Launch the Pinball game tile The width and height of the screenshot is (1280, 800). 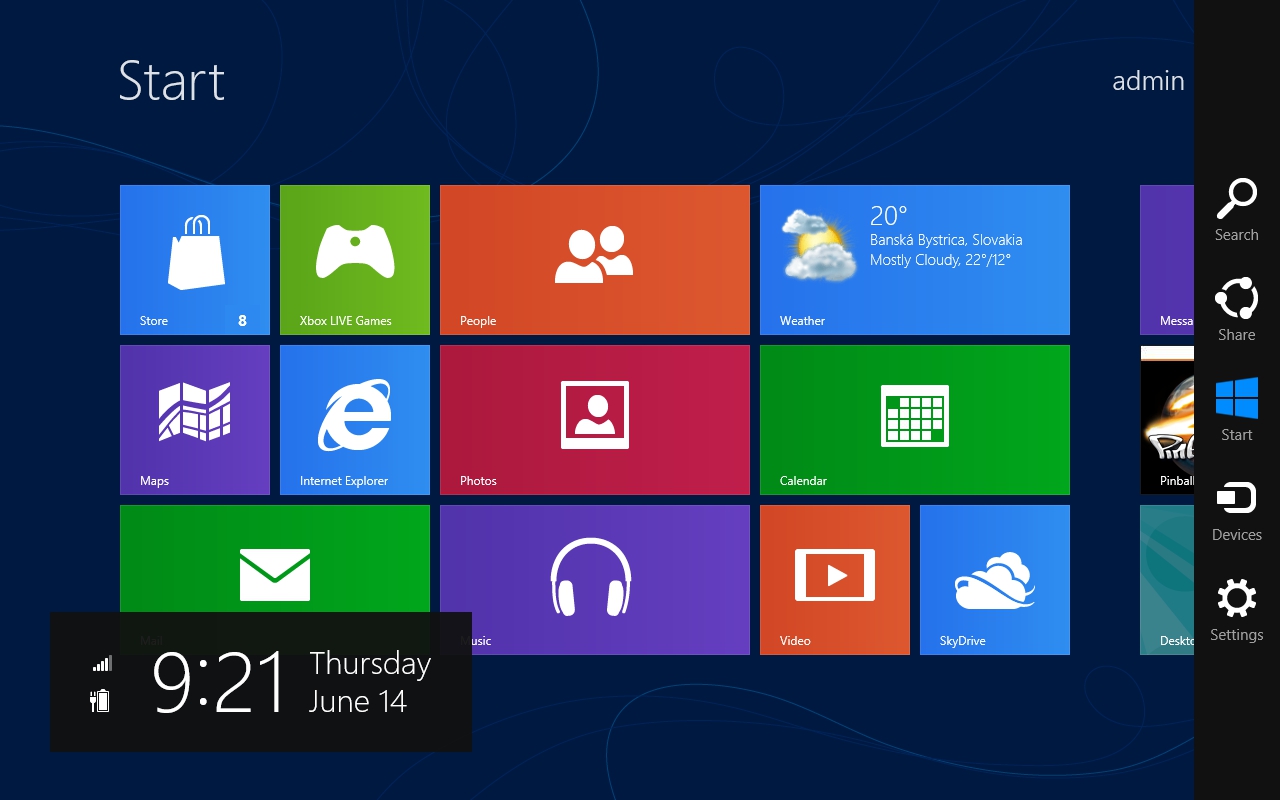point(1167,420)
